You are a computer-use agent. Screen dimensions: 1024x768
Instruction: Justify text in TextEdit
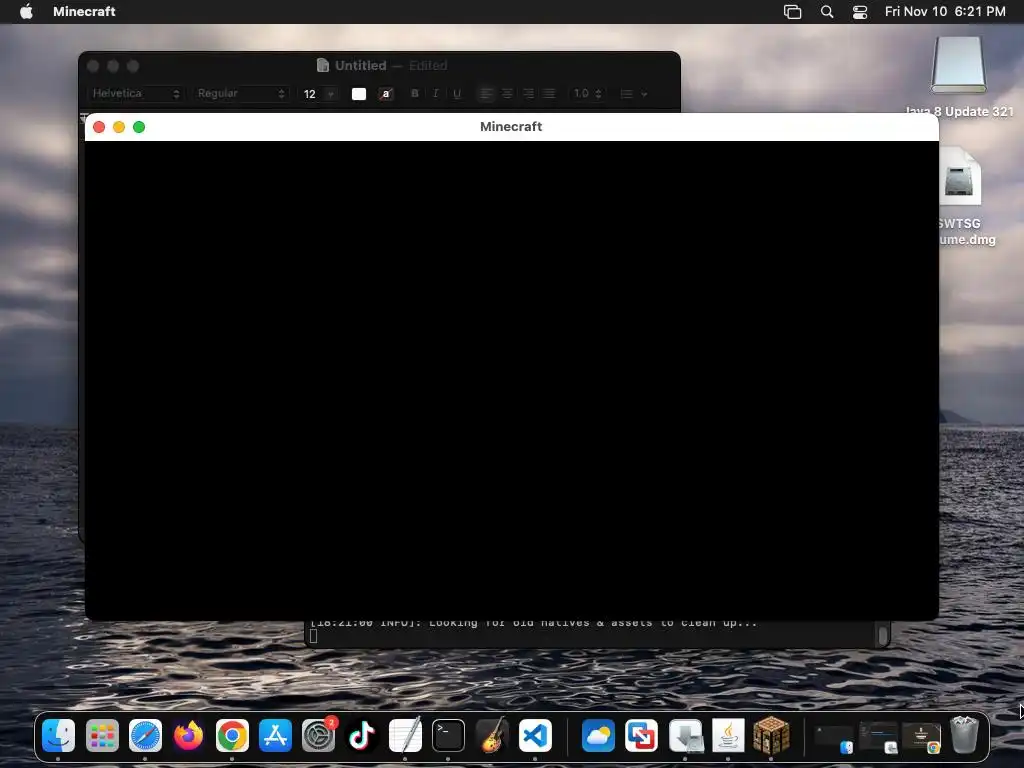549,93
